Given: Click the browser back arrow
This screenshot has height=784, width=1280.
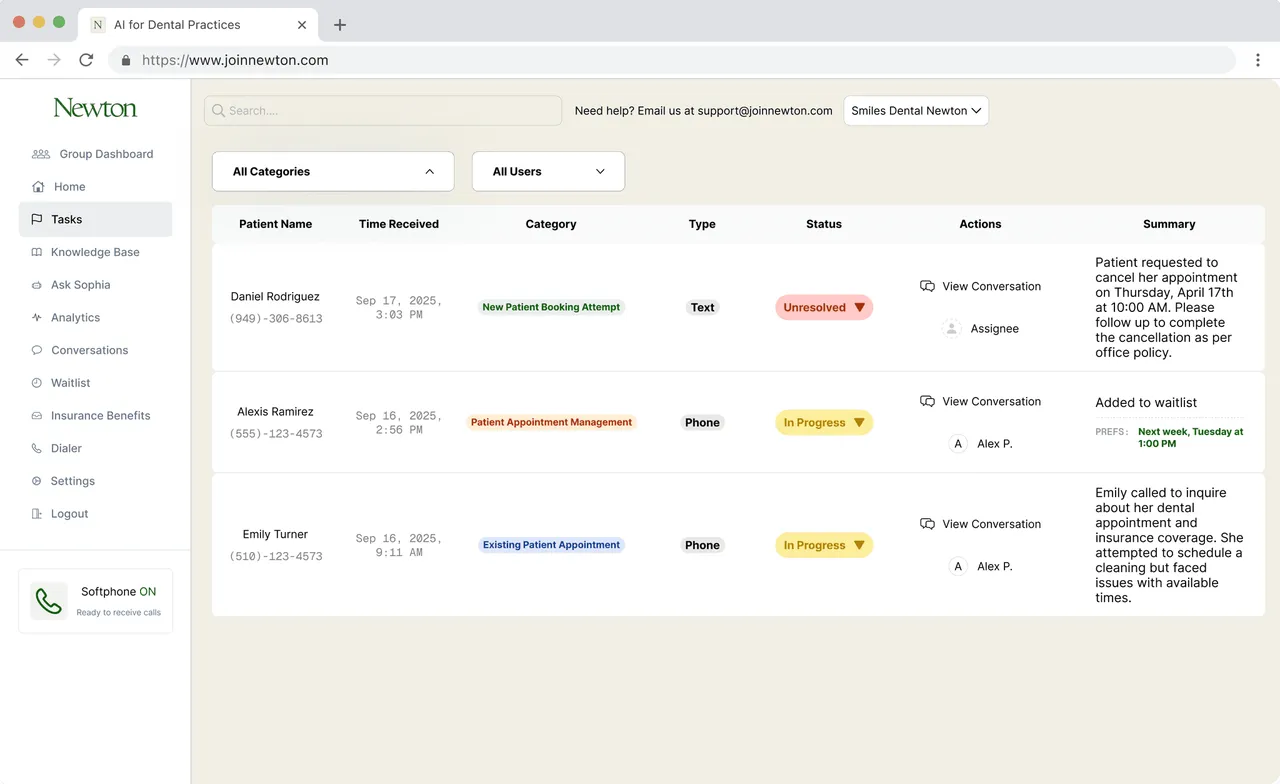Looking at the screenshot, I should 22,60.
